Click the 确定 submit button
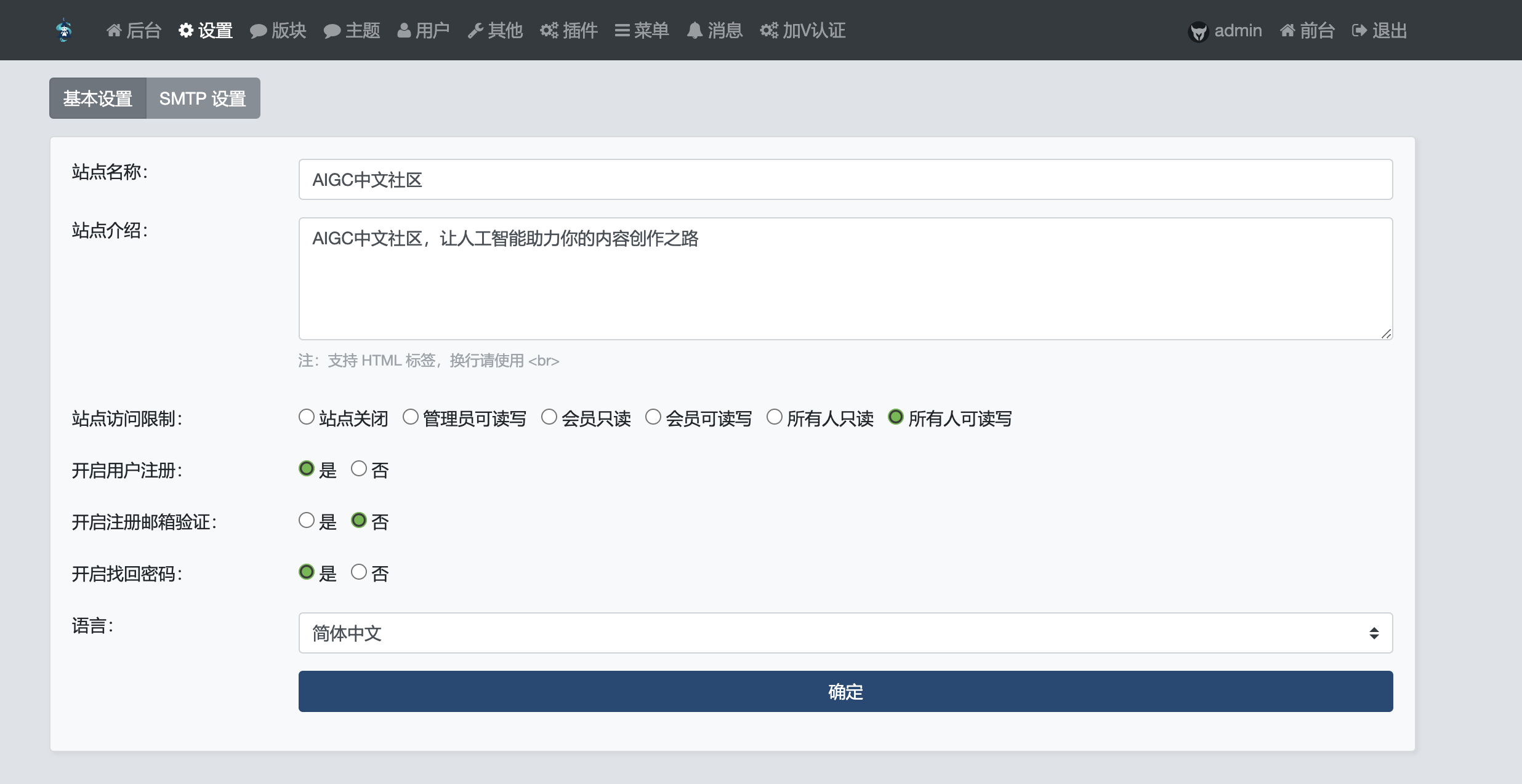Viewport: 1522px width, 784px height. [x=845, y=692]
